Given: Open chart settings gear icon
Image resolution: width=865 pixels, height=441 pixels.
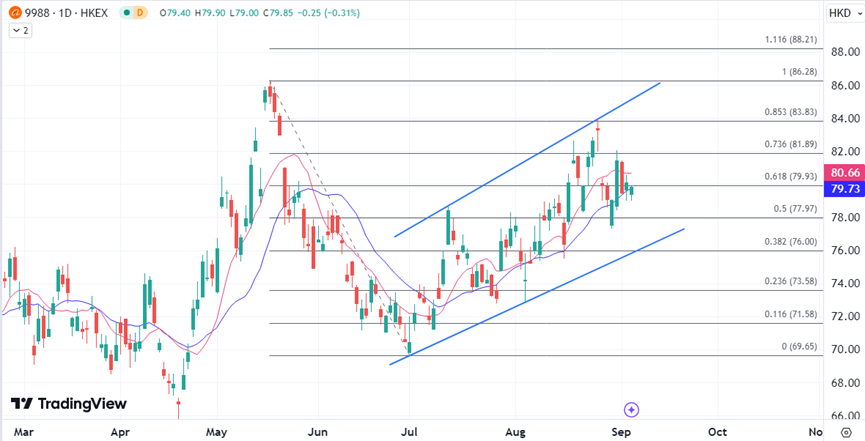Looking at the screenshot, I should (x=845, y=432).
